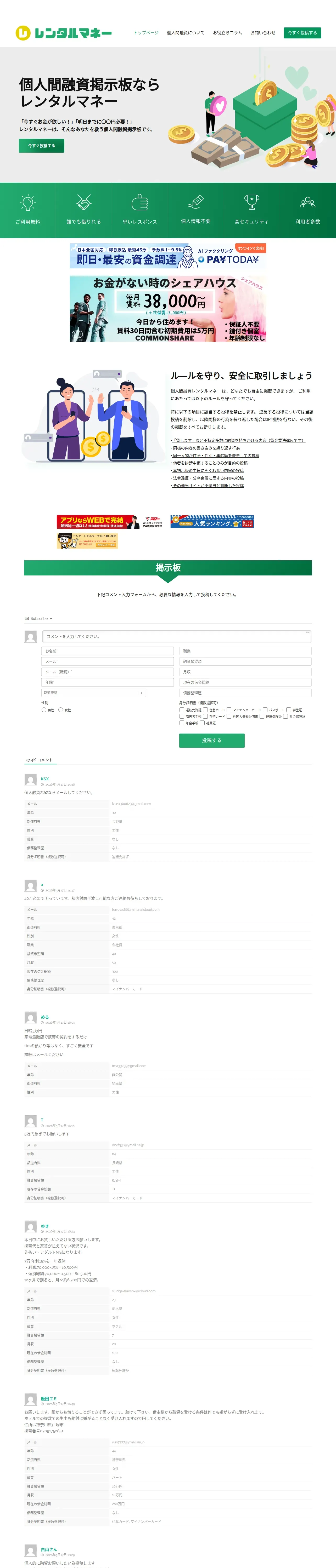Open 飯田エミ commenter name link

click(49, 1398)
